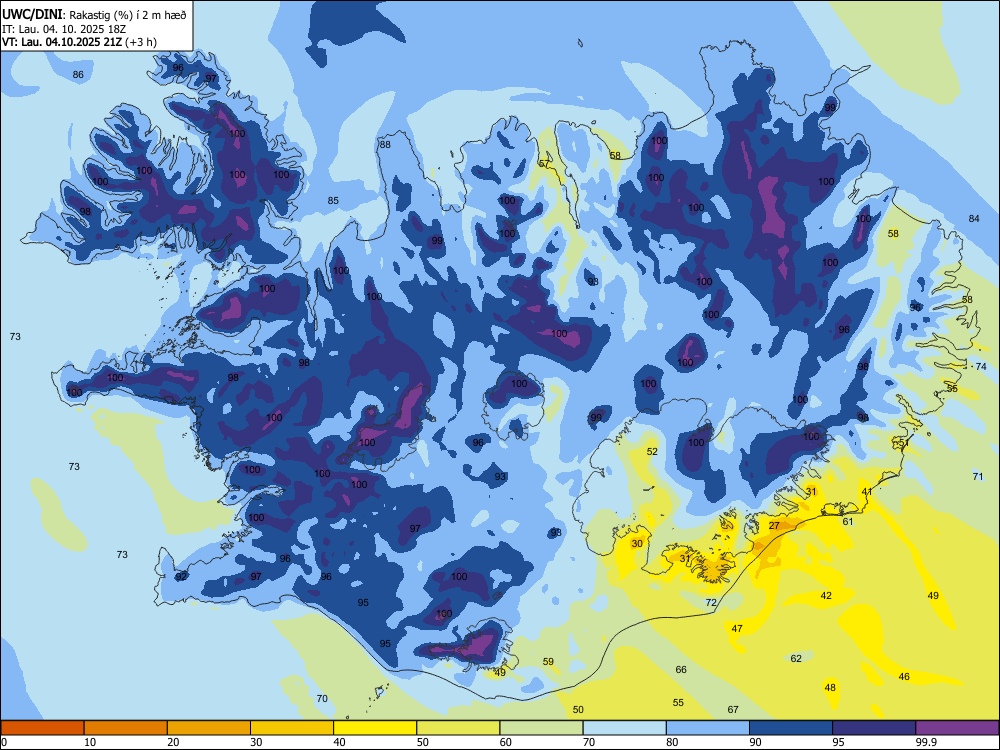Screen dimensions: 1000x750
Task: Click the 40–50 bright yellow legend swatch
Action: point(375,728)
